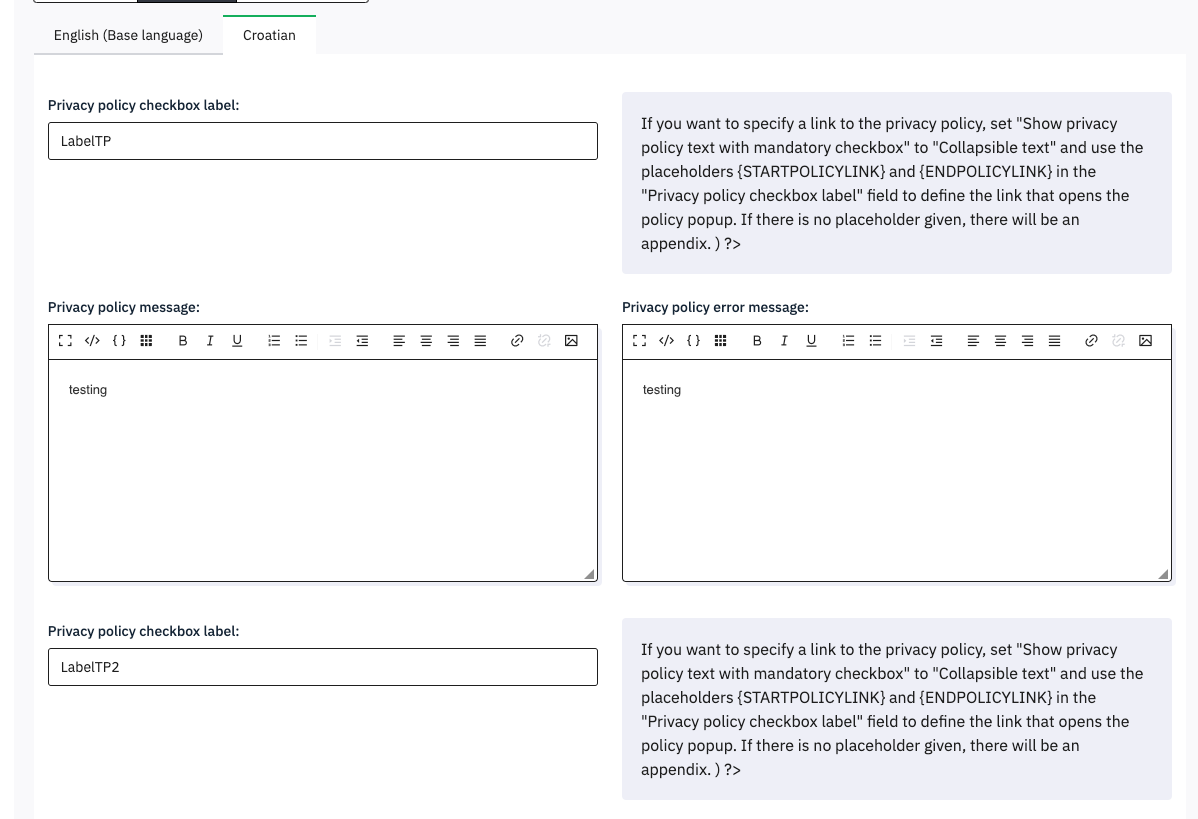The width and height of the screenshot is (1198, 819).
Task: Apply italic in error message editor
Action: 784,341
